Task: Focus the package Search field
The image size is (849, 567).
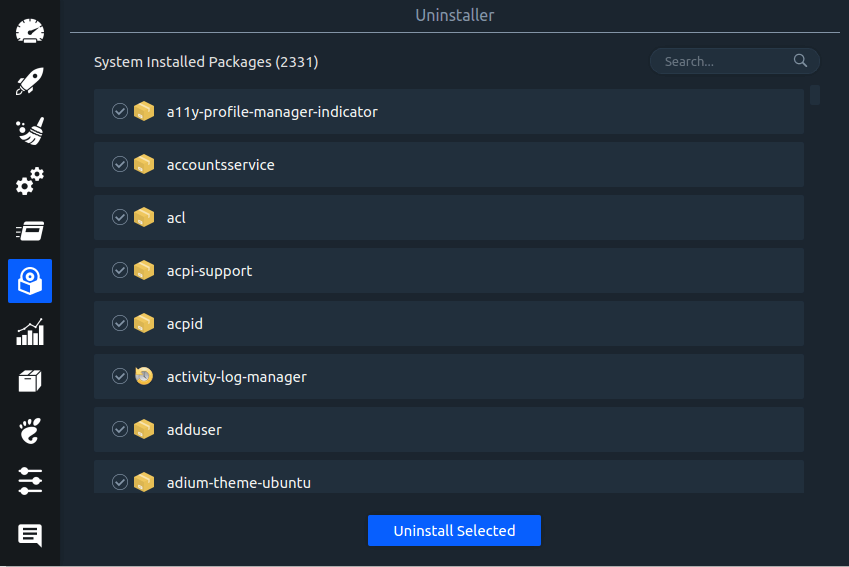Action: [735, 61]
